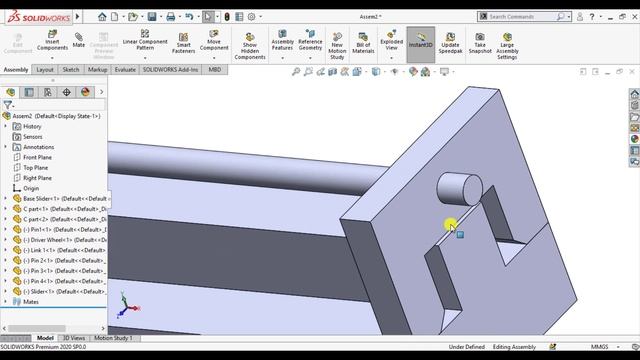The width and height of the screenshot is (640, 360).
Task: Select the MBD ribbon tab
Action: [215, 70]
